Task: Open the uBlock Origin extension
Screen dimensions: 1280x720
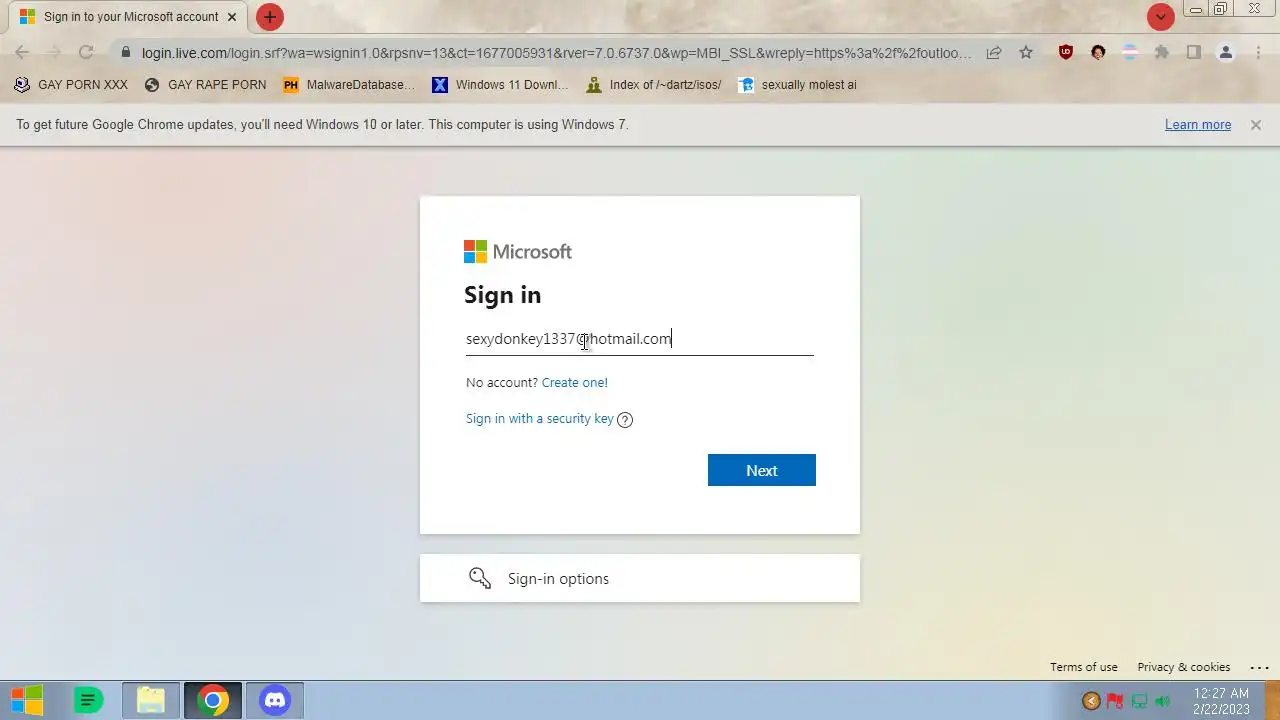Action: tap(1066, 53)
